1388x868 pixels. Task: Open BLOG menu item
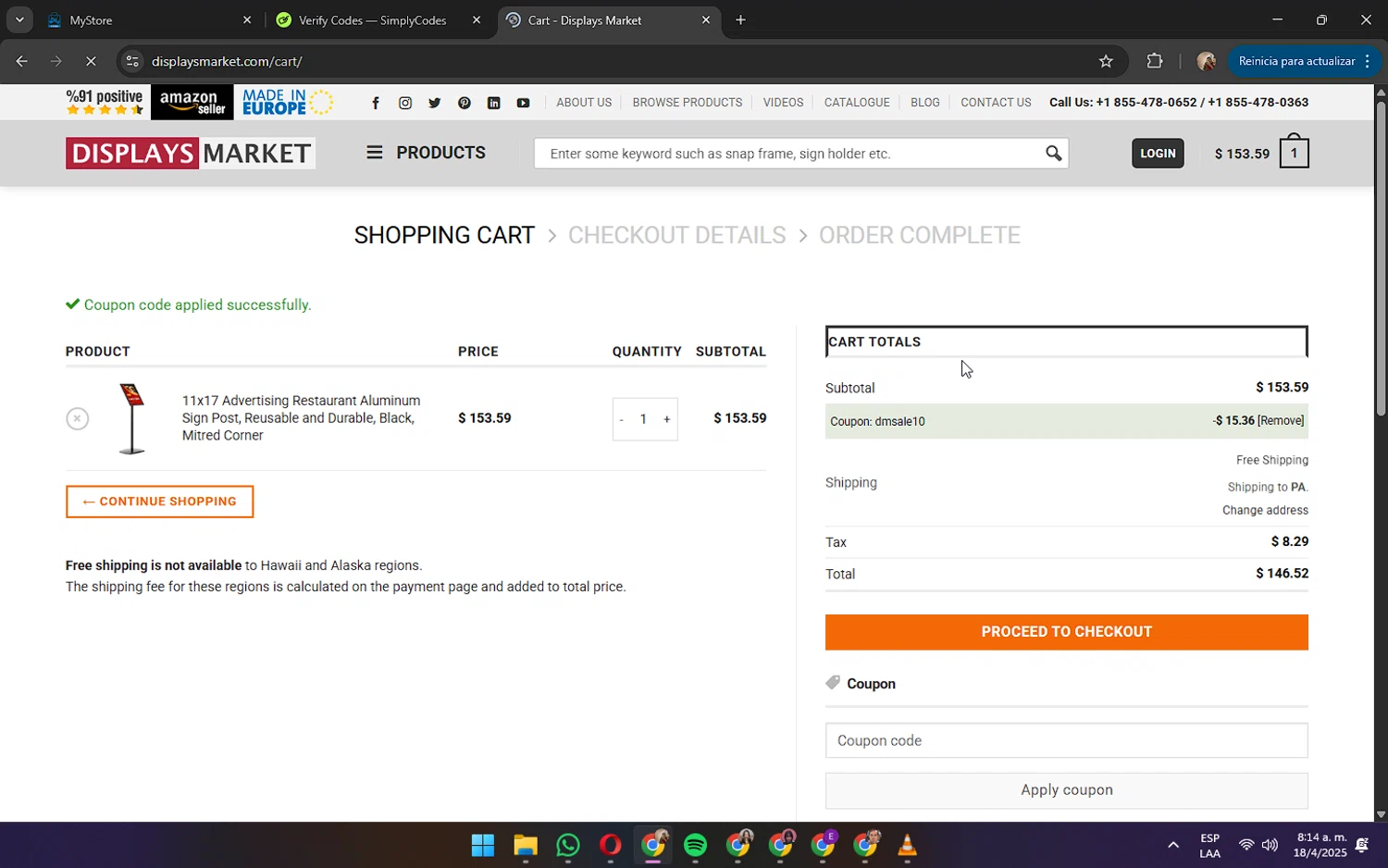tap(925, 103)
